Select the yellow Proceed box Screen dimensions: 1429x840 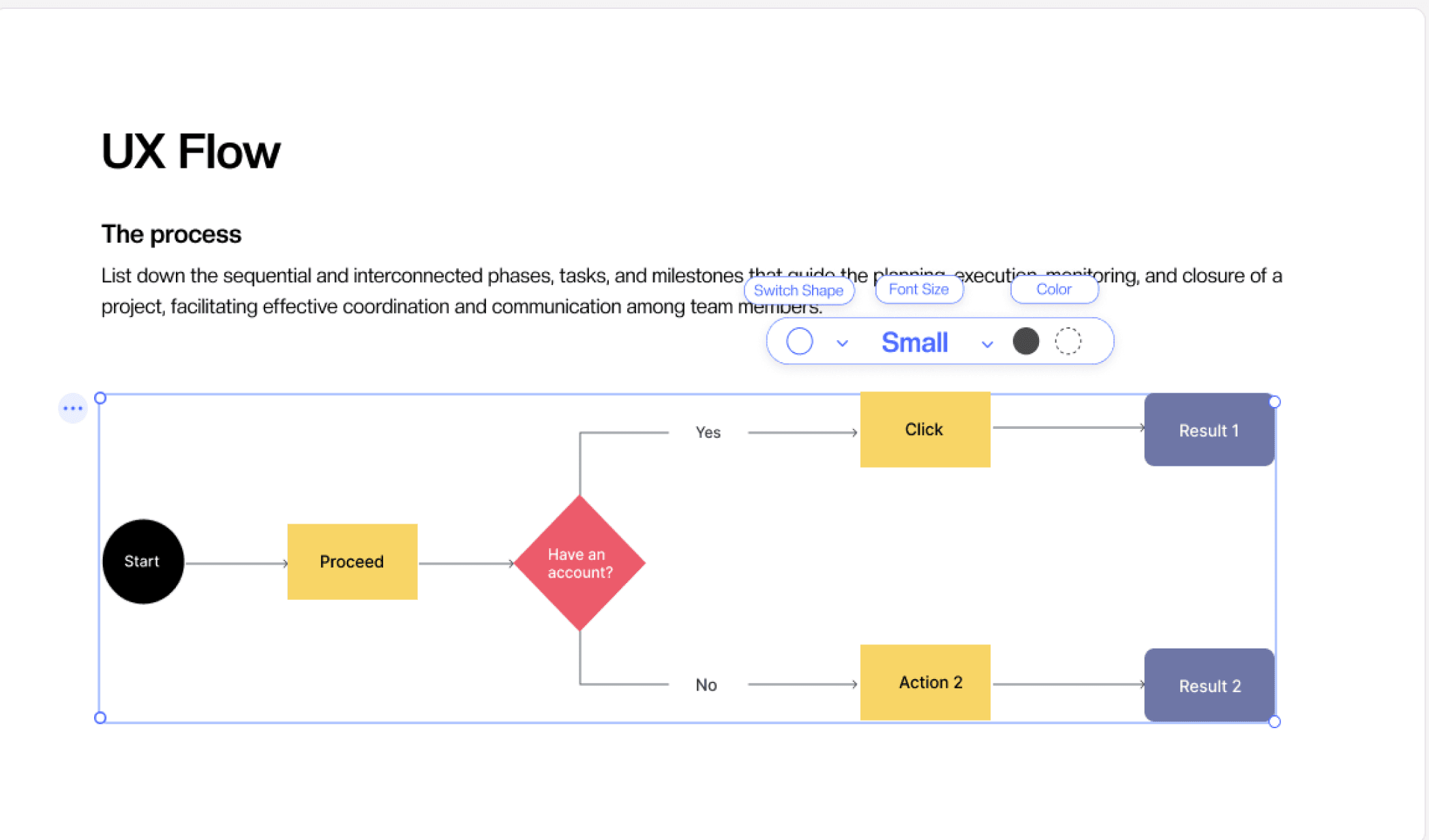tap(352, 562)
